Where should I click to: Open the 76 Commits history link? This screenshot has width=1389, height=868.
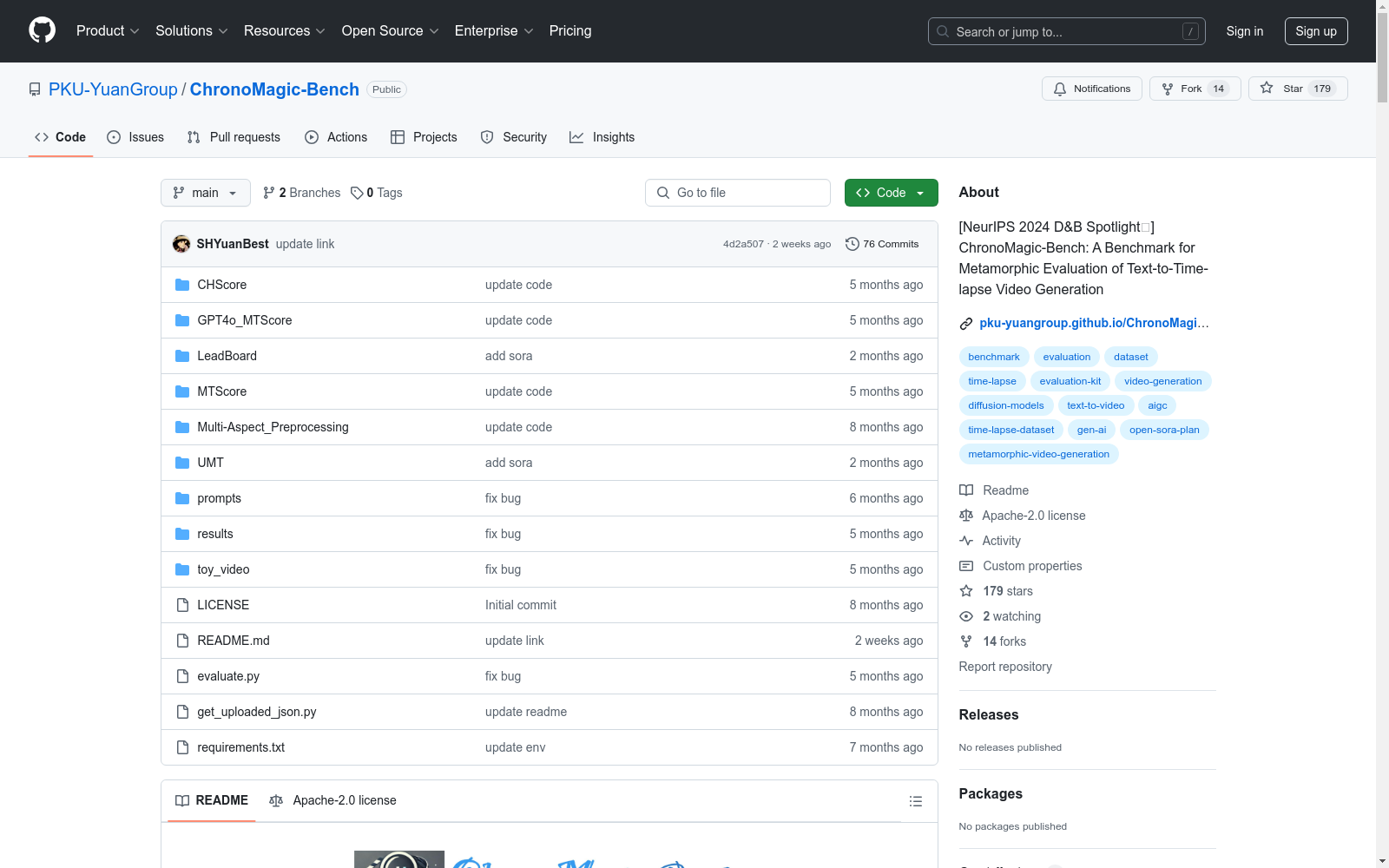tap(882, 244)
